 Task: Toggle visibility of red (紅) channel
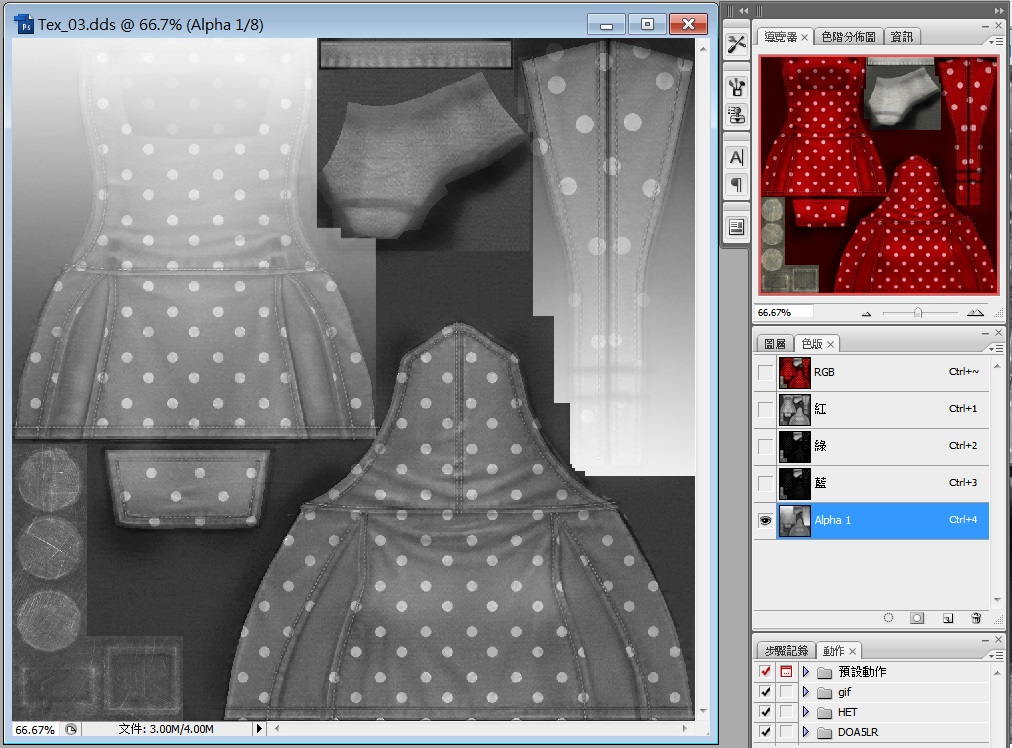(x=765, y=409)
